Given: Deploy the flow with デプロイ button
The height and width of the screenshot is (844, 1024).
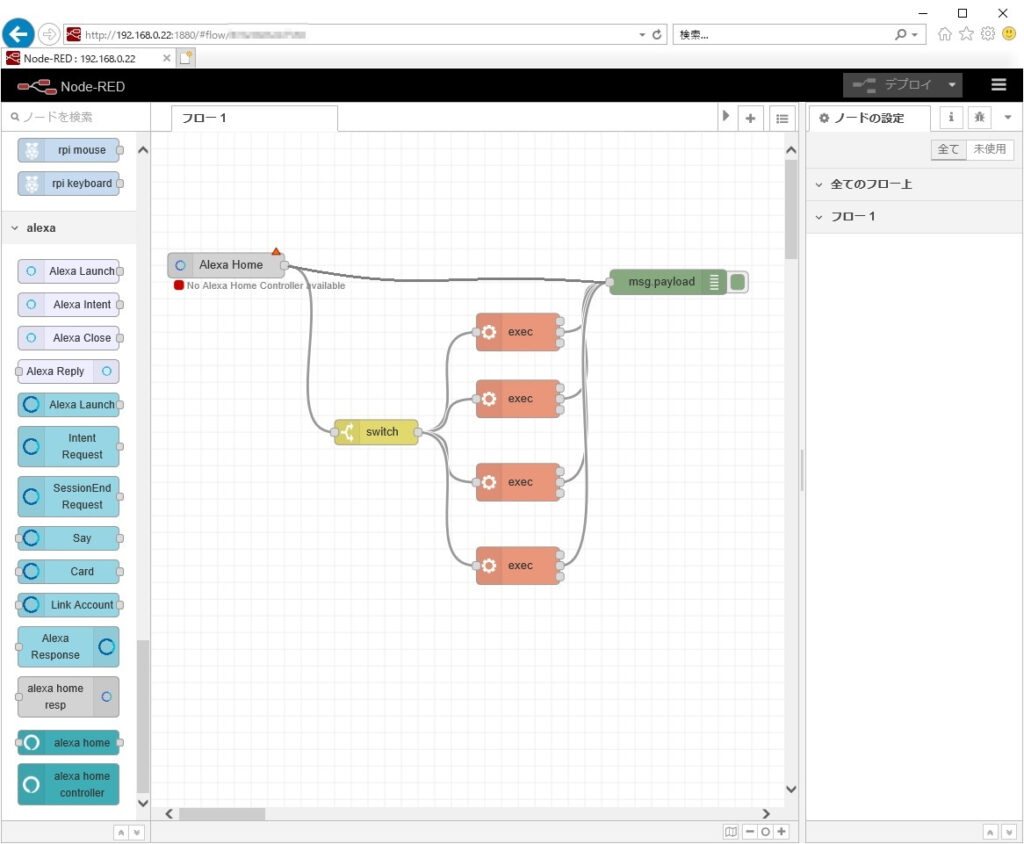Looking at the screenshot, I should click(x=893, y=85).
